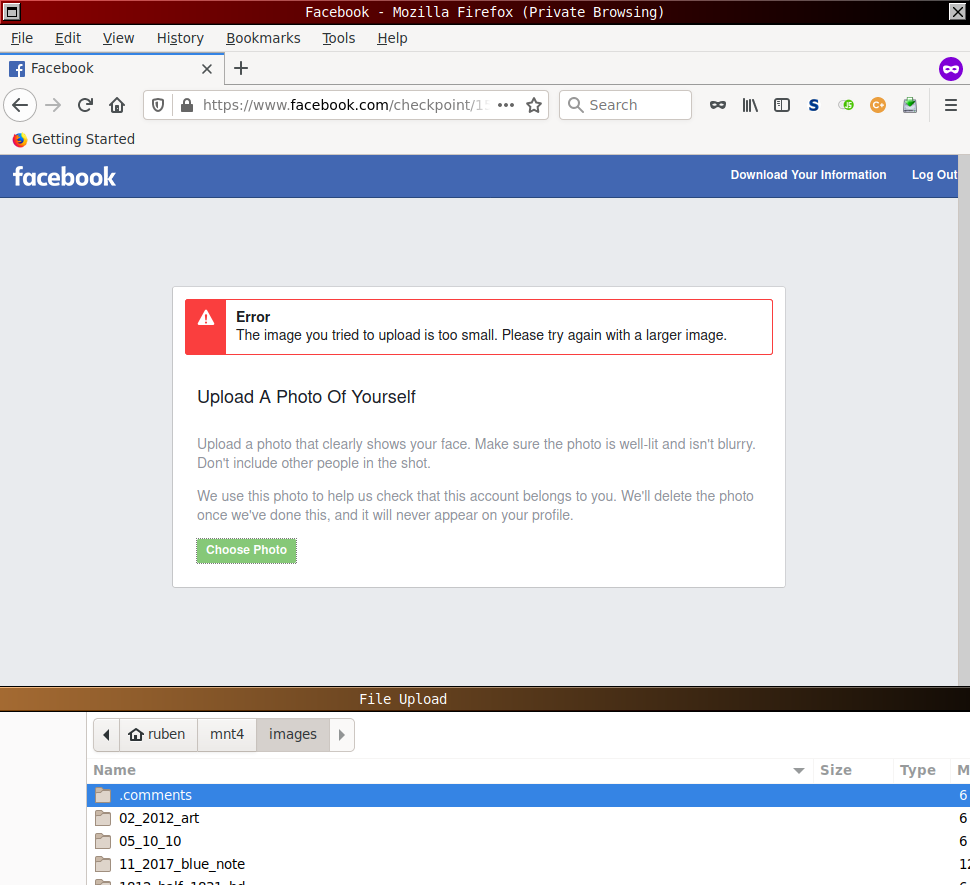Open page actions three-dot menu
970x885 pixels.
506,105
